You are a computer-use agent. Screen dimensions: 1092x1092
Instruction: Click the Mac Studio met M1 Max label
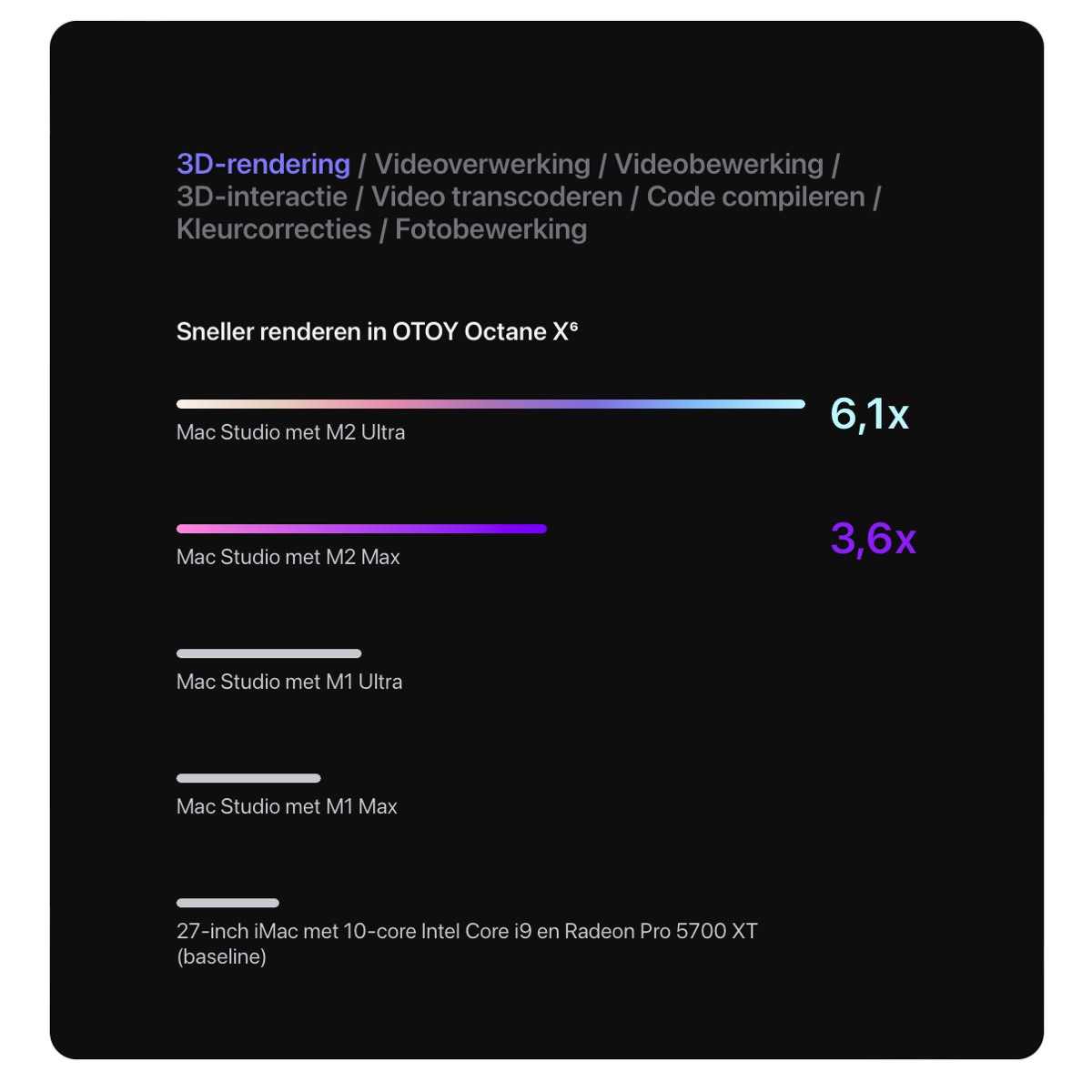(287, 806)
